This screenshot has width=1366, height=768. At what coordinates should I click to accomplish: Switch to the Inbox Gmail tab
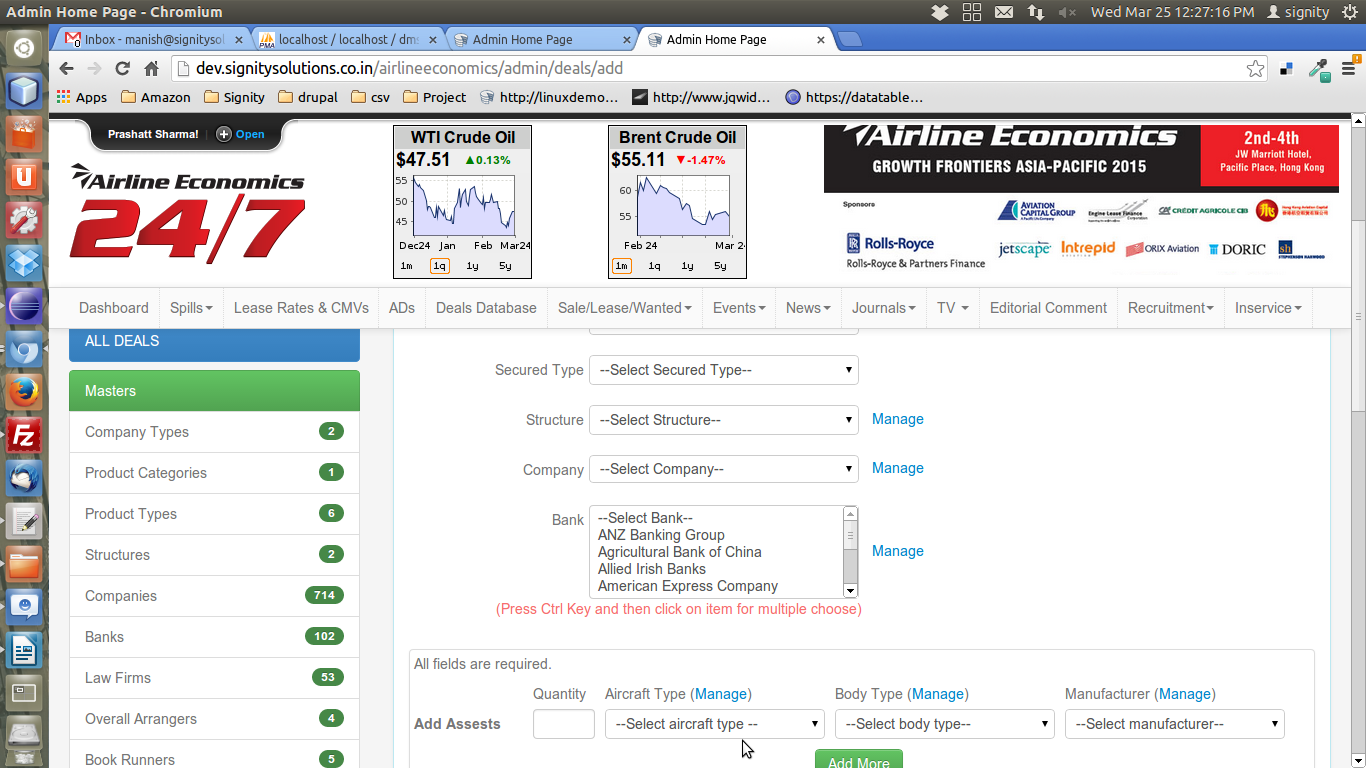[153, 39]
